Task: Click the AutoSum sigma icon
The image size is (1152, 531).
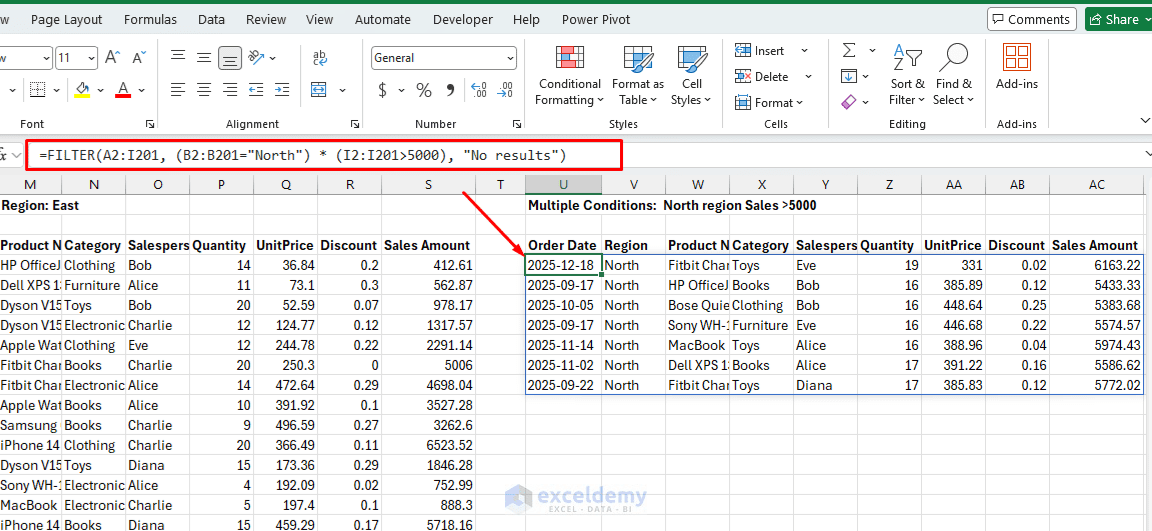Action: coord(849,50)
